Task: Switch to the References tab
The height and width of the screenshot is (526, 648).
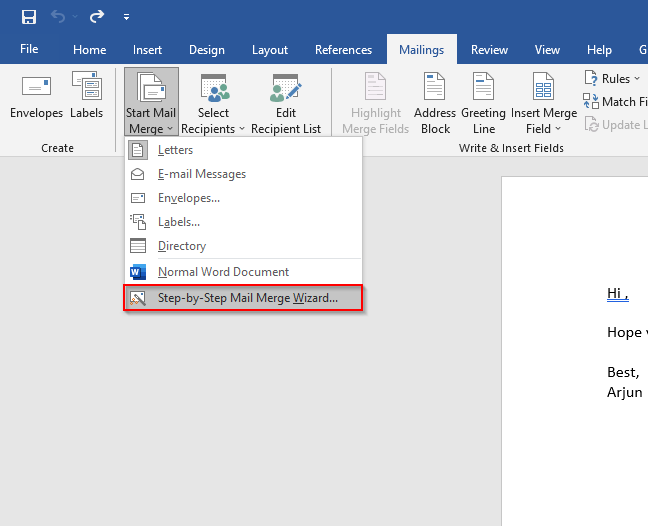Action: [343, 50]
